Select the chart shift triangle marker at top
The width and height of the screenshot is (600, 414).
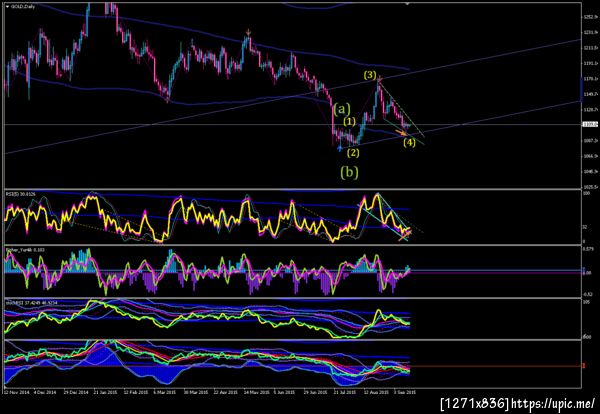click(x=408, y=3)
